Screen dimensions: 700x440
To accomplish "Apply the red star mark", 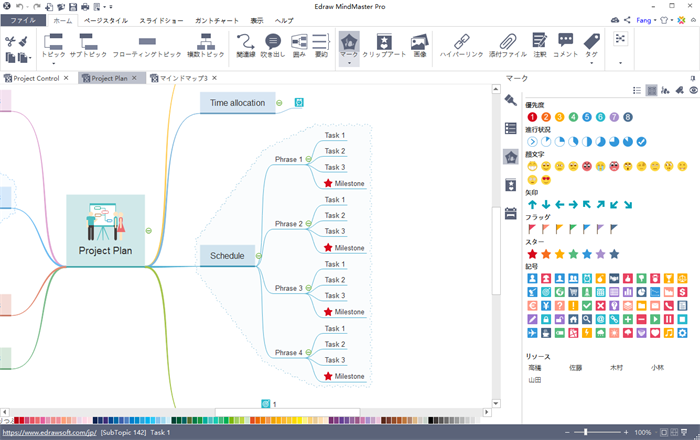I will point(532,254).
